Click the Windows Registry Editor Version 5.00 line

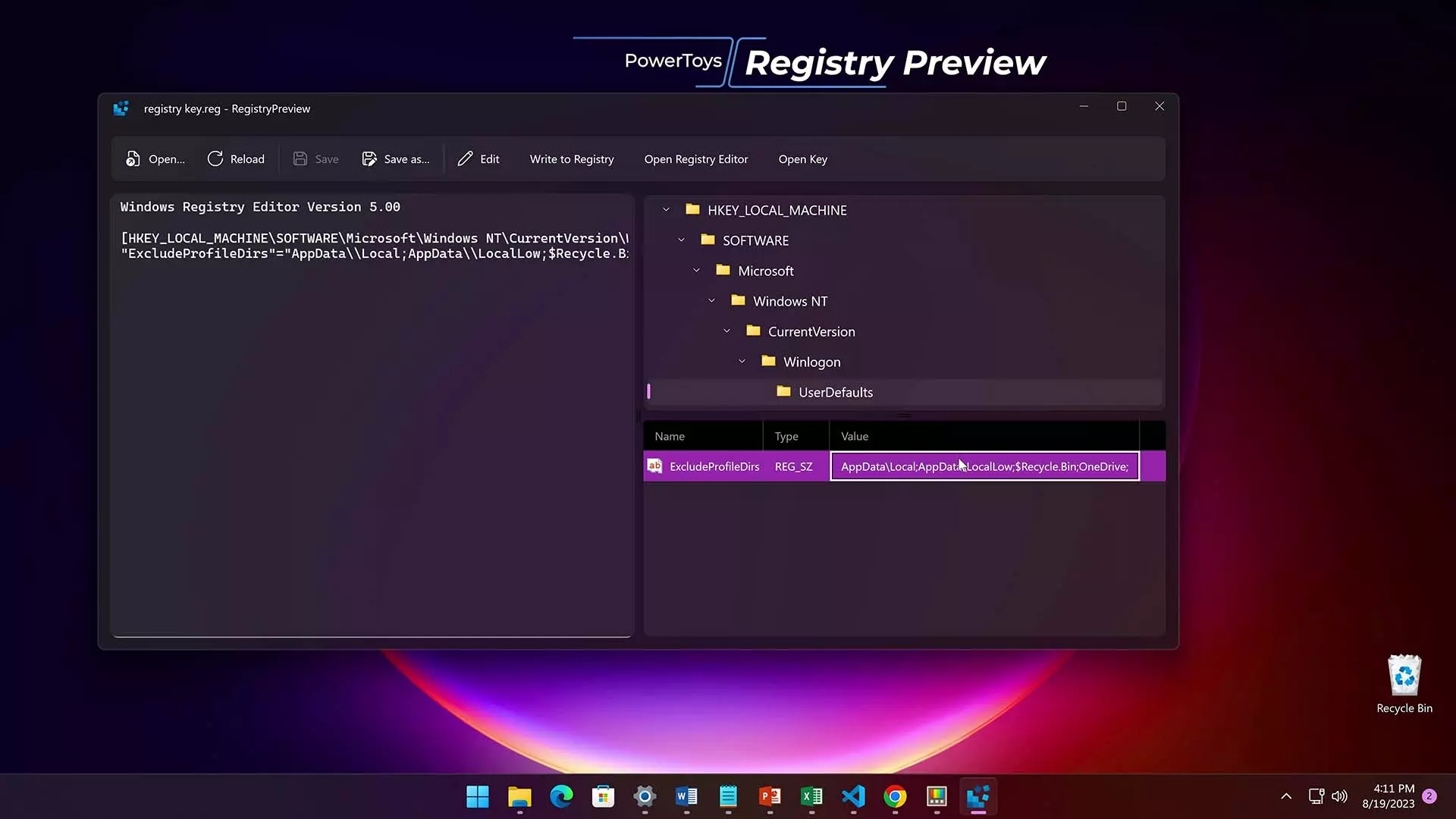tap(260, 206)
